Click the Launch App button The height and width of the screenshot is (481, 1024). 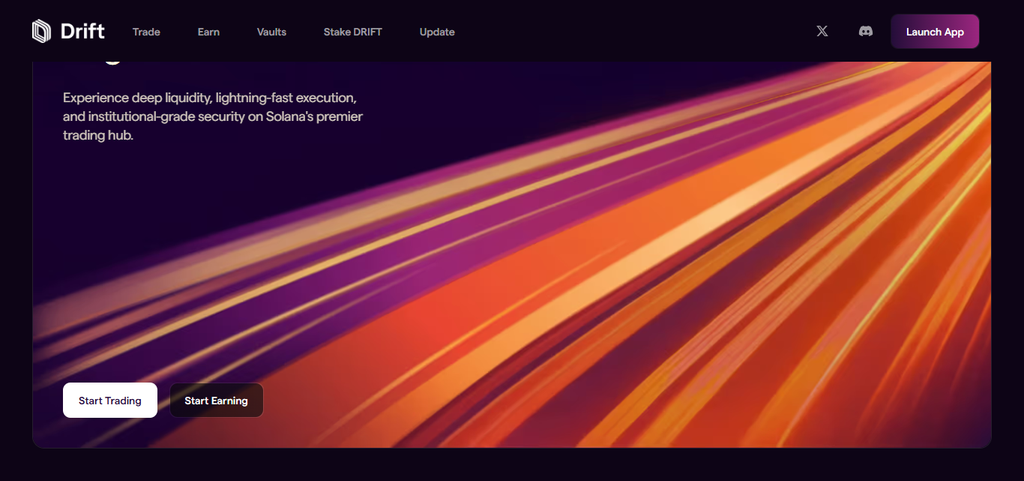coord(935,32)
